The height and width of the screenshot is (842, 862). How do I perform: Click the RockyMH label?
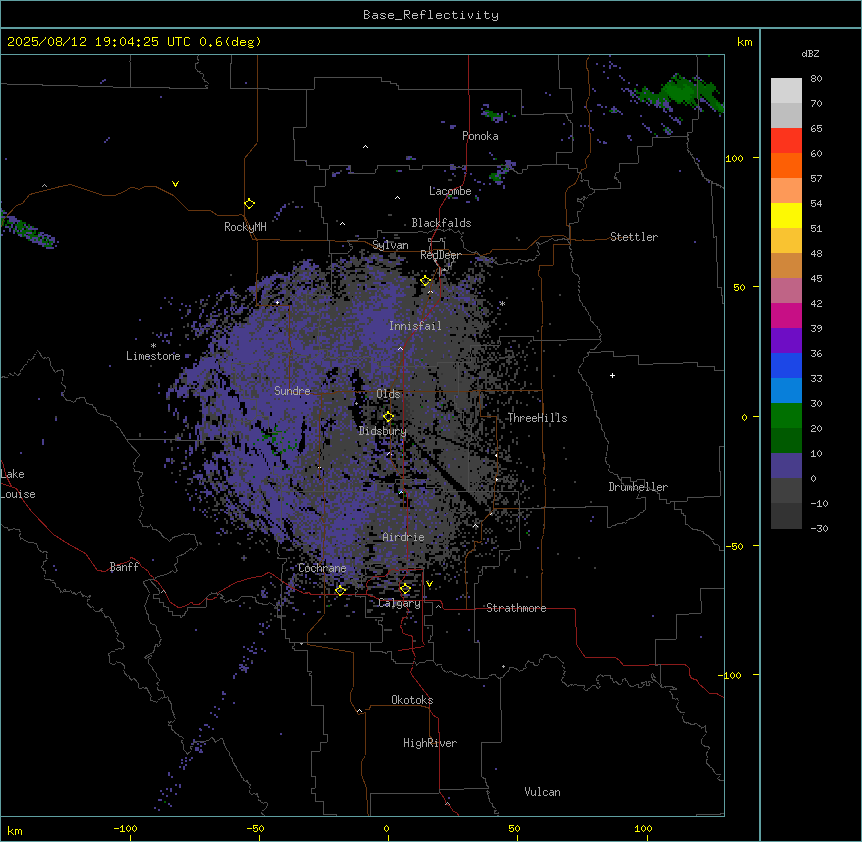[x=245, y=226]
